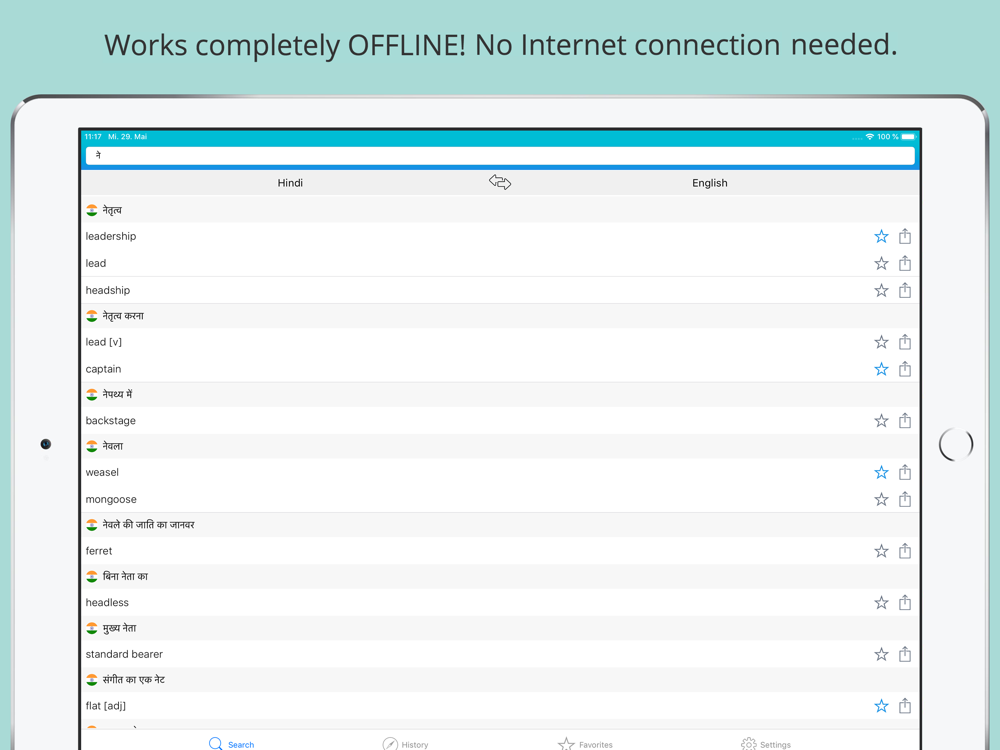Toggle favorite star for 'flat [adj]'
Image resolution: width=1000 pixels, height=750 pixels.
click(881, 706)
